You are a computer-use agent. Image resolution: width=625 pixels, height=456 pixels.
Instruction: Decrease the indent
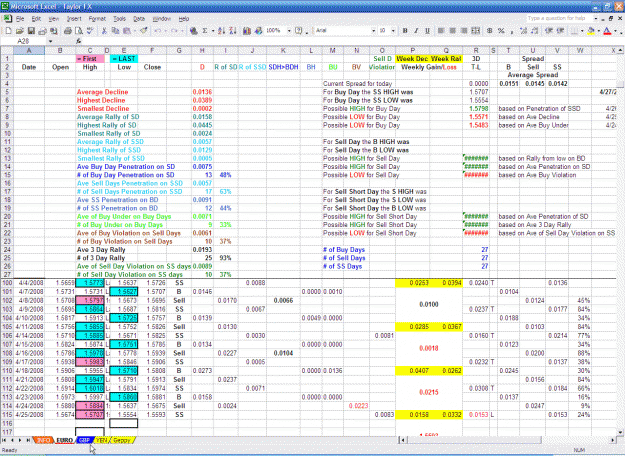coord(549,31)
